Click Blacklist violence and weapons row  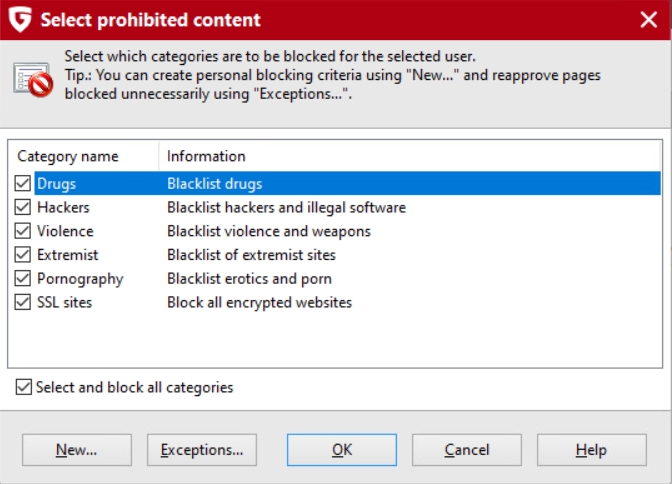pyautogui.click(x=269, y=231)
